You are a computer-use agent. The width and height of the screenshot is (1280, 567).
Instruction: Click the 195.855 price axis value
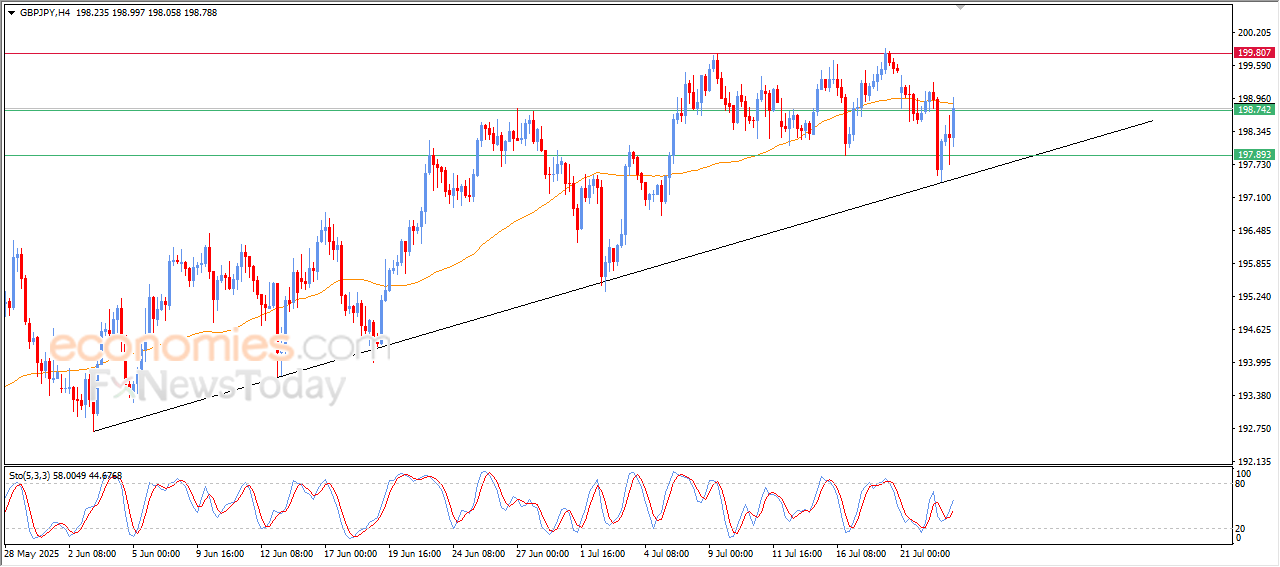pos(1254,264)
